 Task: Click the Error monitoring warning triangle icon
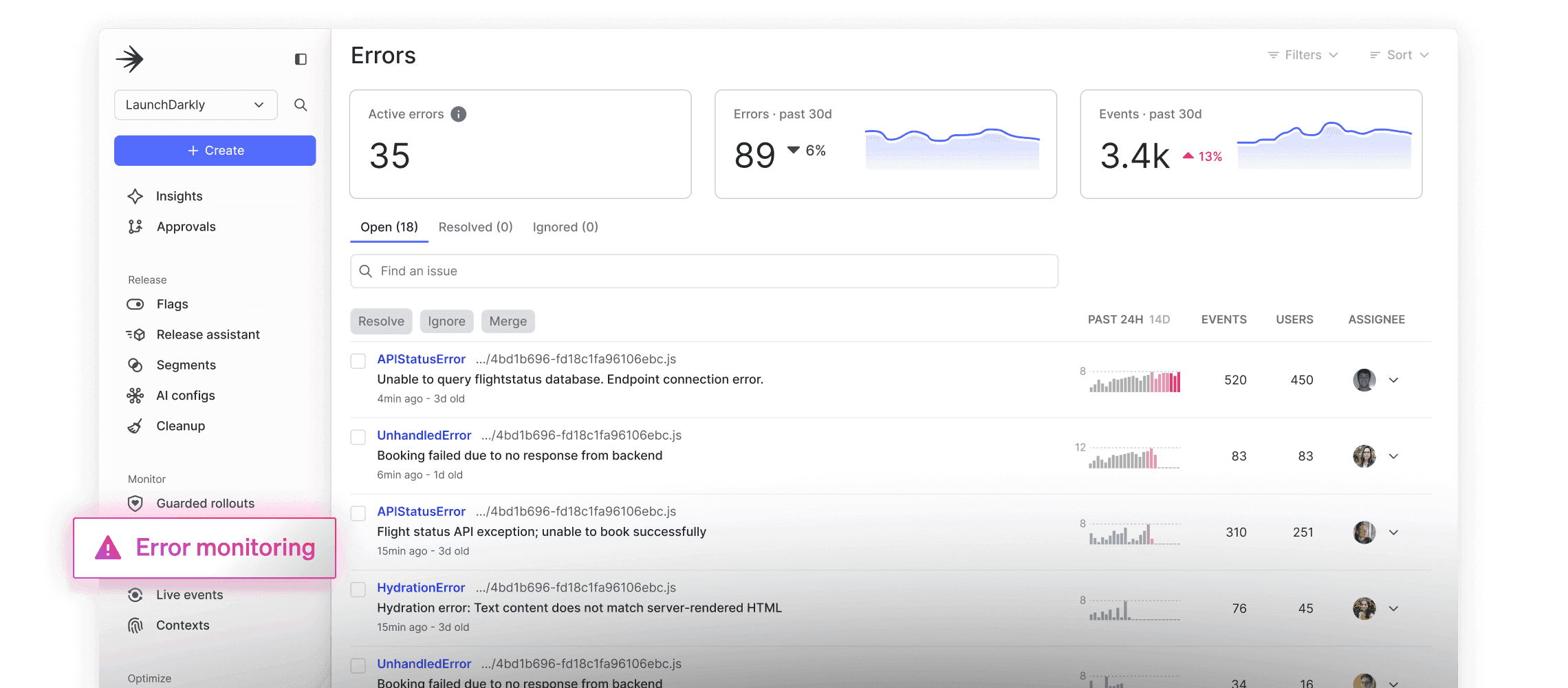108,548
